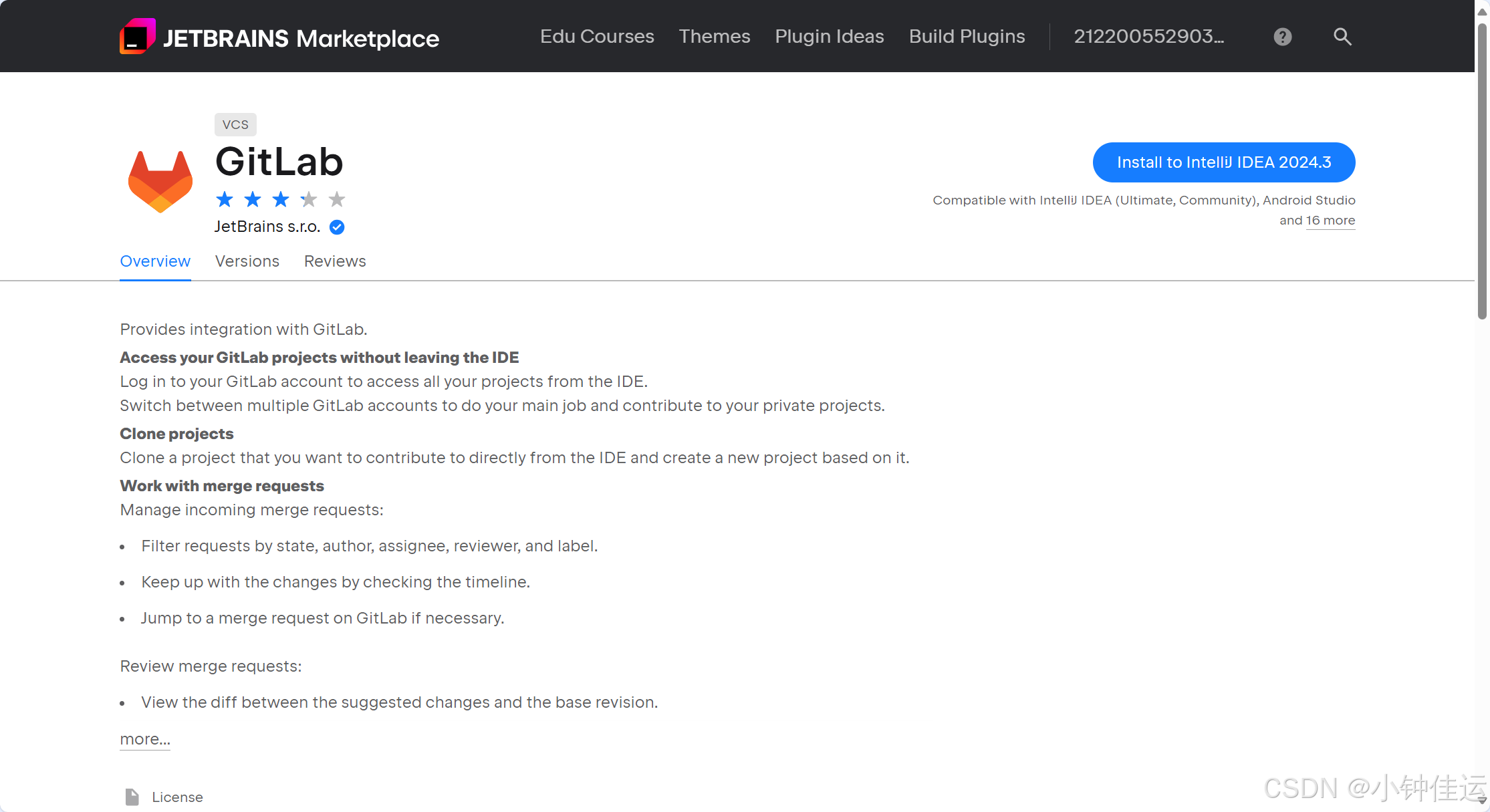Rate the plugin with the fifth star
The width and height of the screenshot is (1490, 812).
coord(336,199)
